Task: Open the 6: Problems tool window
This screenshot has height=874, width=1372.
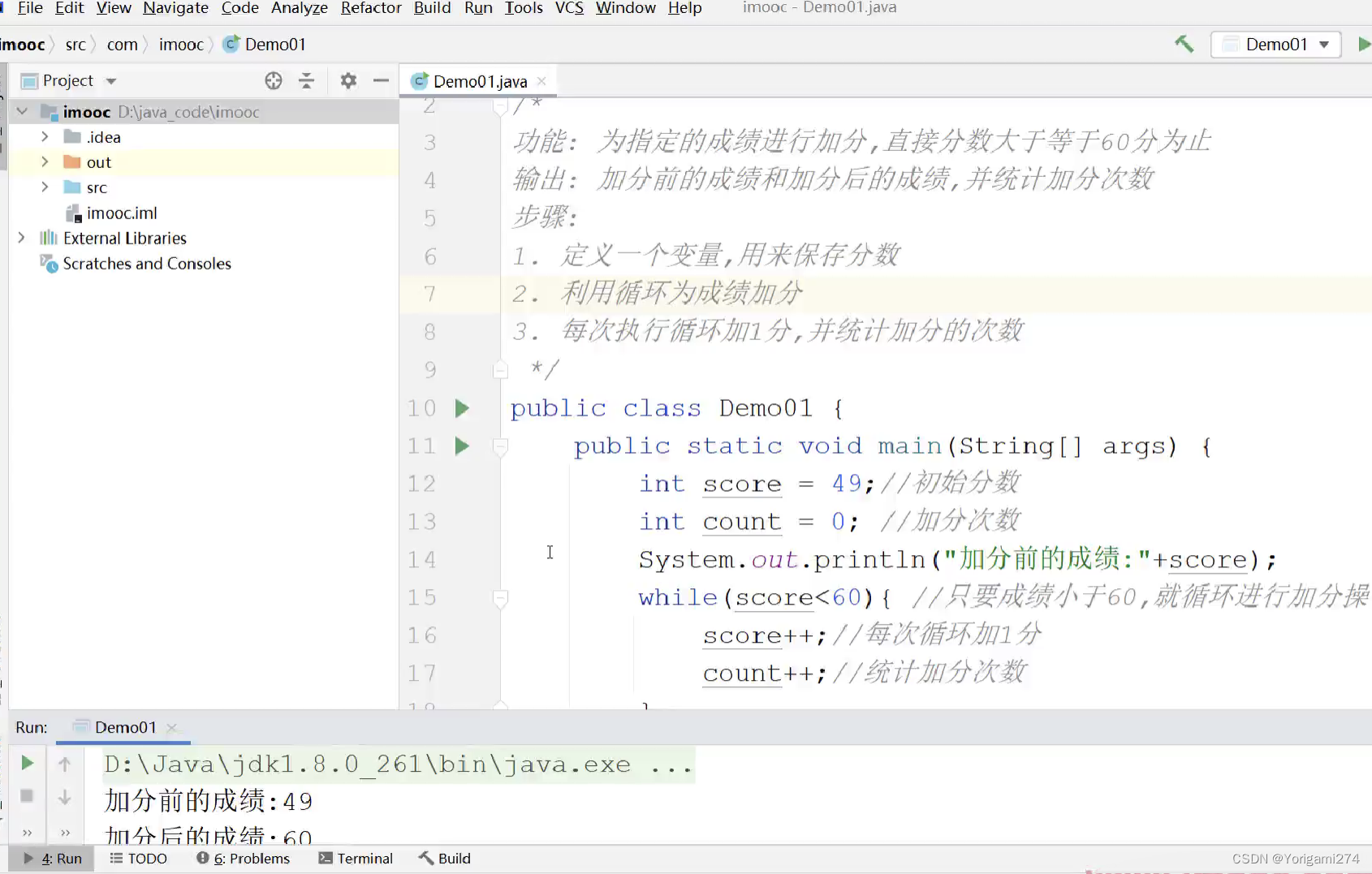Action: point(243,859)
